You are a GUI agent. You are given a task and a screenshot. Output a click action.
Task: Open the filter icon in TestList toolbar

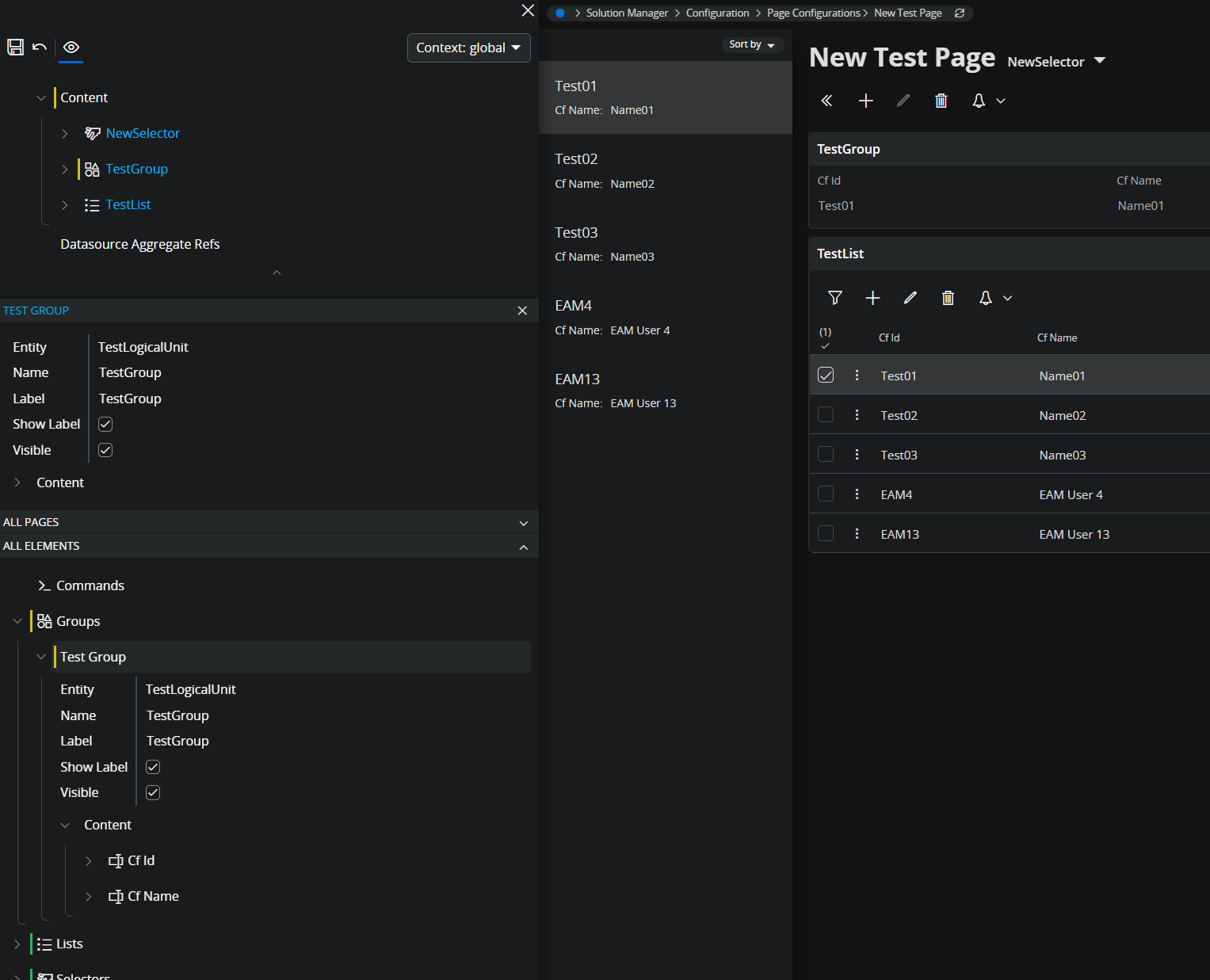[835, 298]
